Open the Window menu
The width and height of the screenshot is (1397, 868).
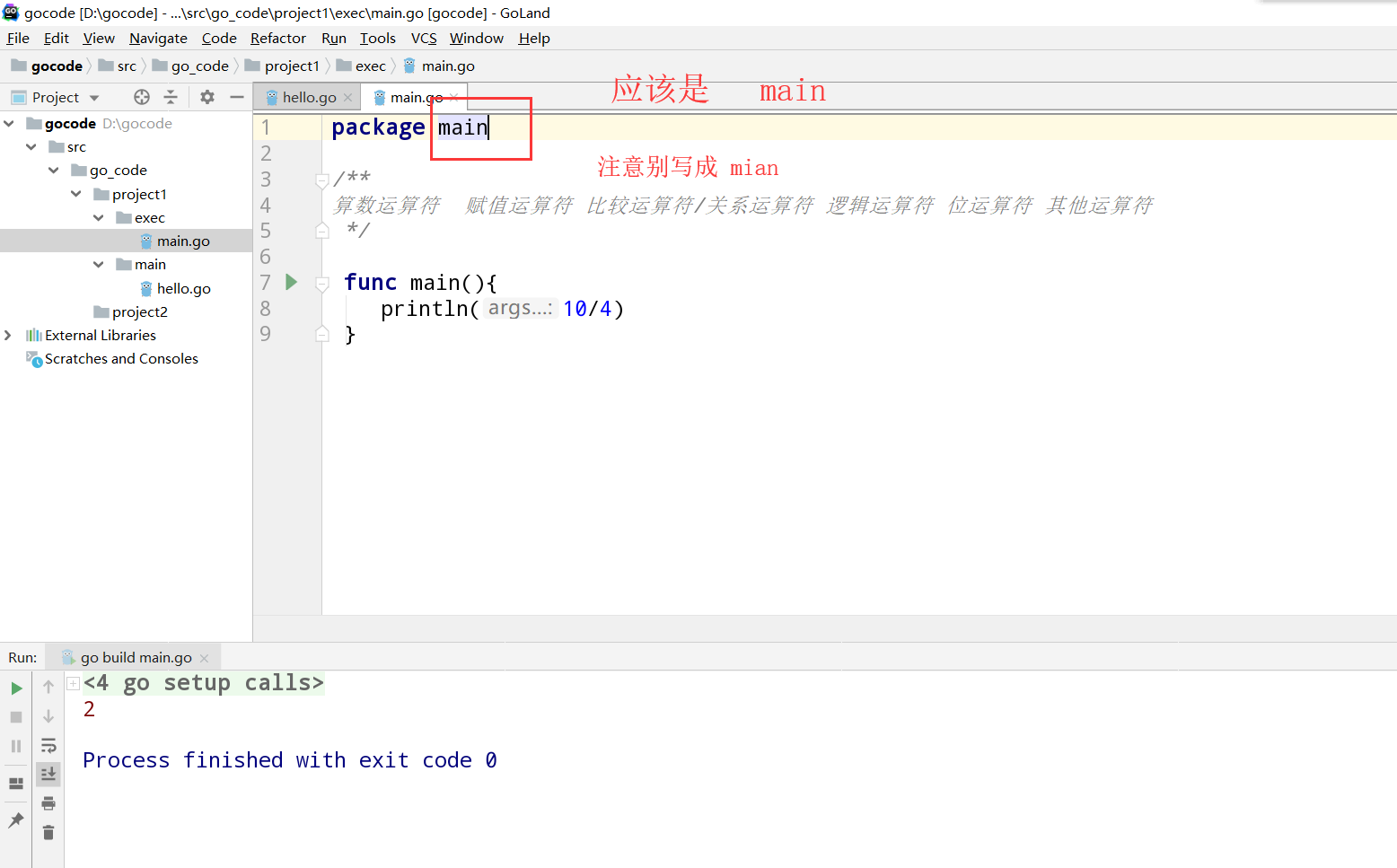tap(477, 38)
